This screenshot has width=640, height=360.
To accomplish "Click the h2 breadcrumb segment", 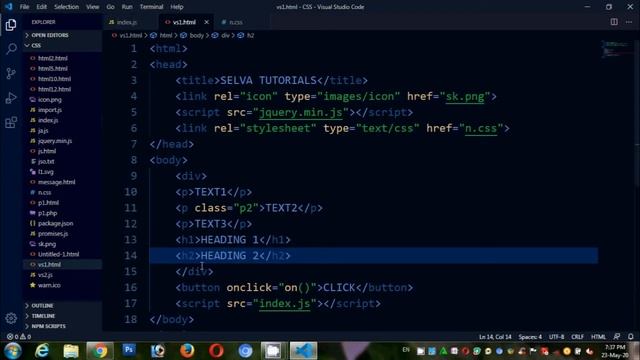I will (250, 36).
